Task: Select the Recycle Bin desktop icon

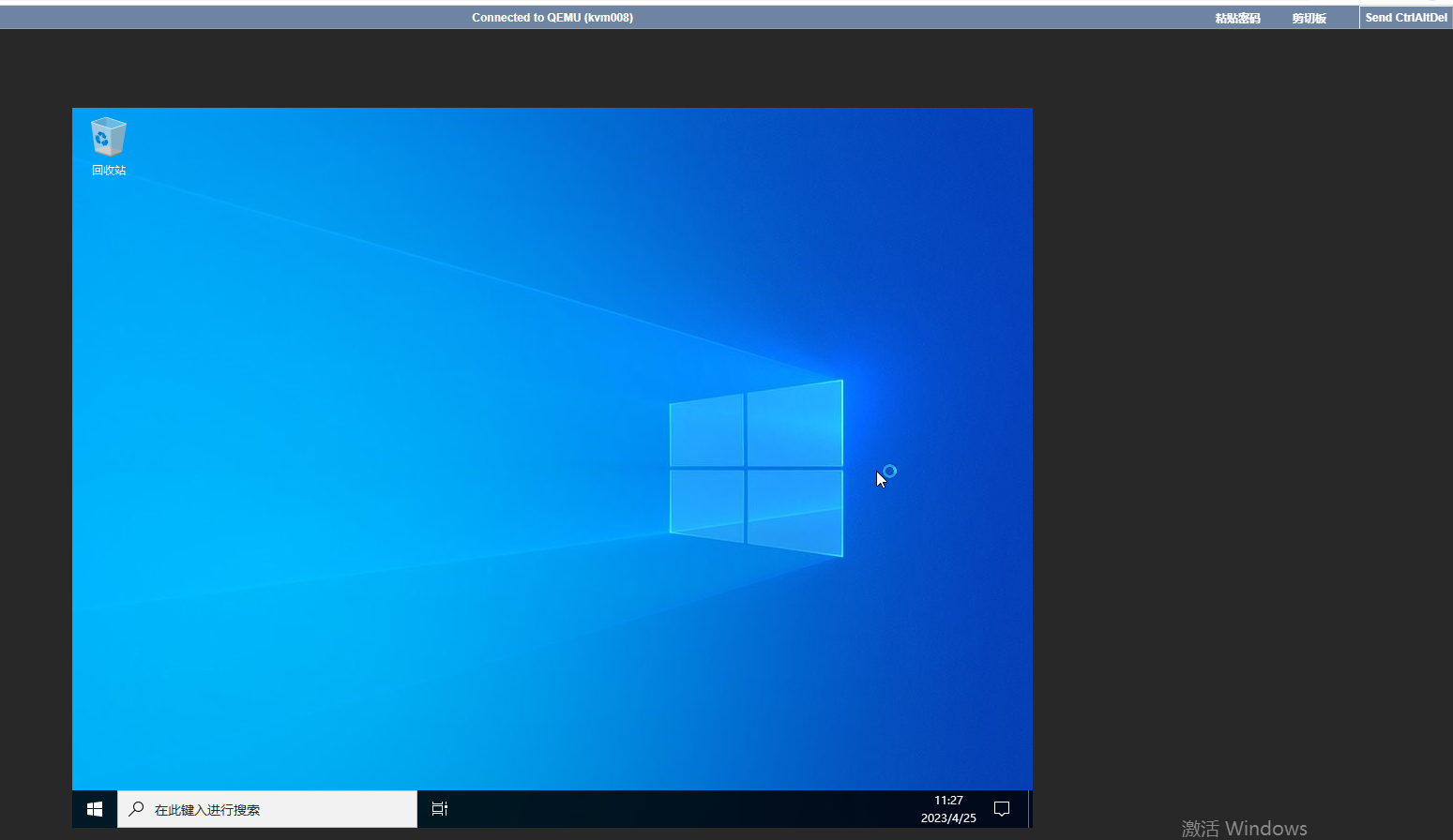Action: (108, 138)
